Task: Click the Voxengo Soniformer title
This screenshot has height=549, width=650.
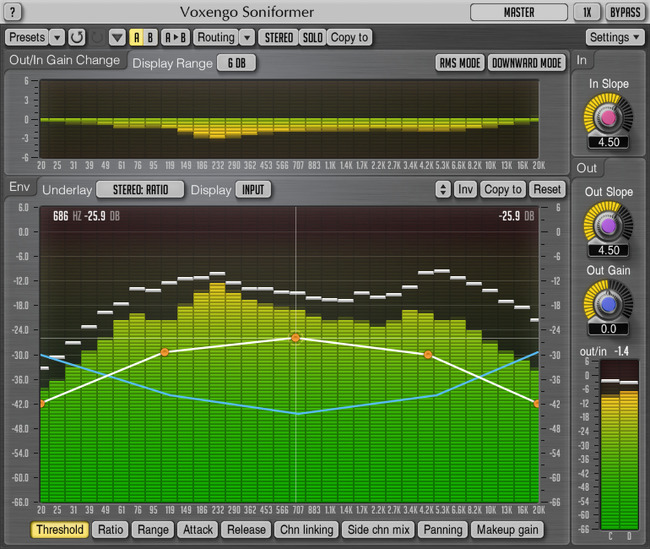Action: [247, 12]
